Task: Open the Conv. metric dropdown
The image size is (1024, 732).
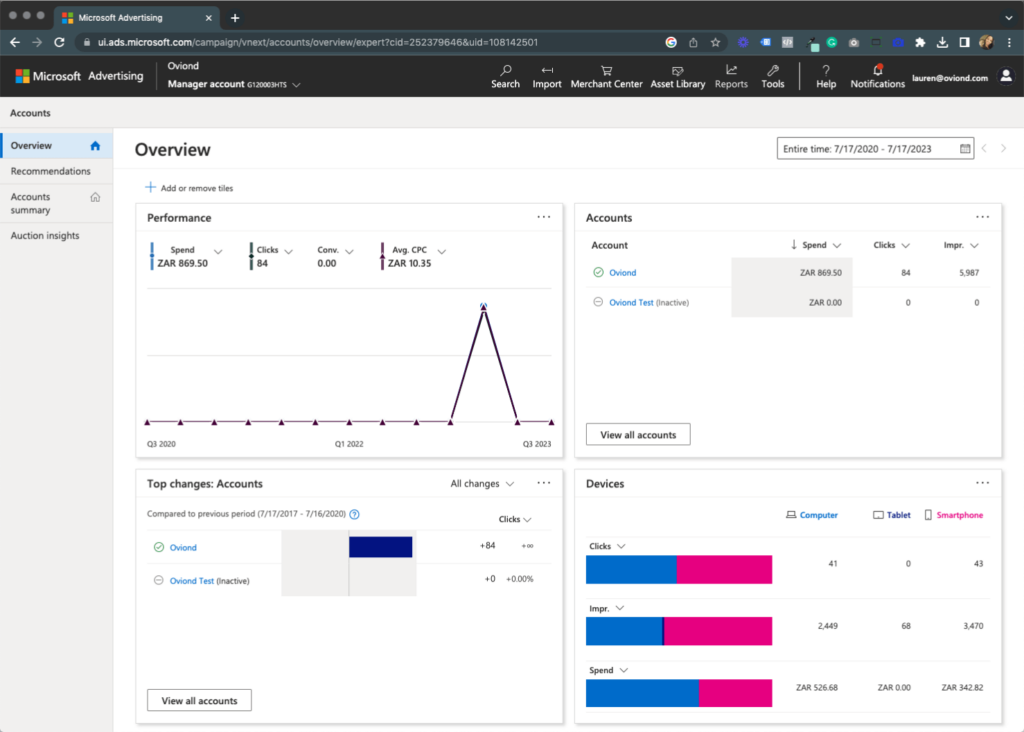Action: coord(349,251)
